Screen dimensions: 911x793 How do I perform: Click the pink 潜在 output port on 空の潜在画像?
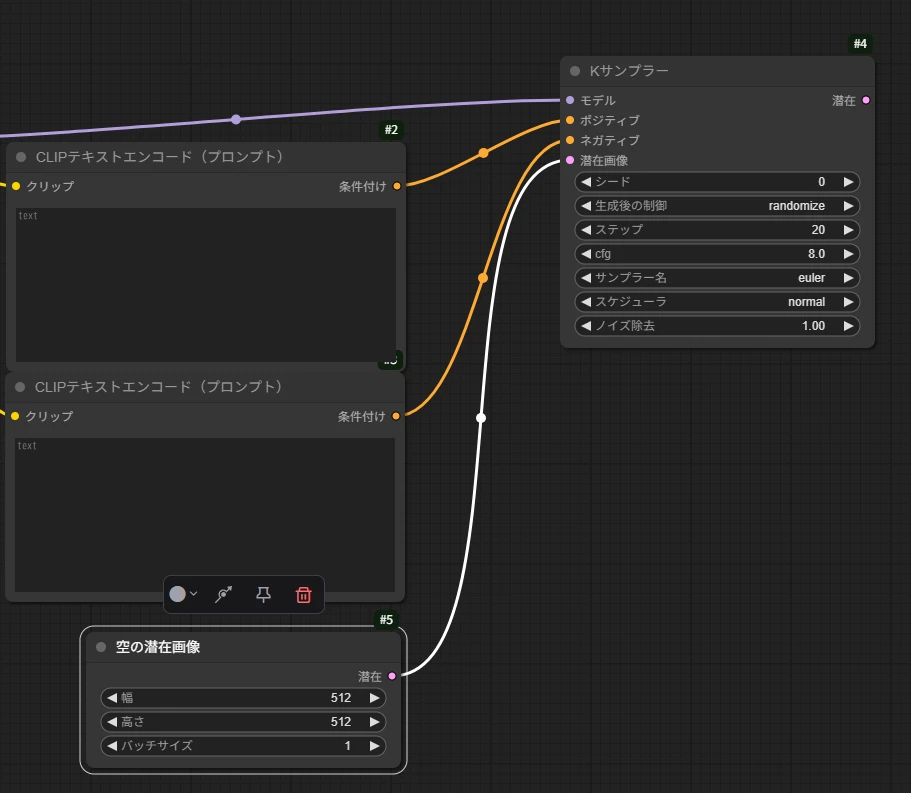[392, 676]
